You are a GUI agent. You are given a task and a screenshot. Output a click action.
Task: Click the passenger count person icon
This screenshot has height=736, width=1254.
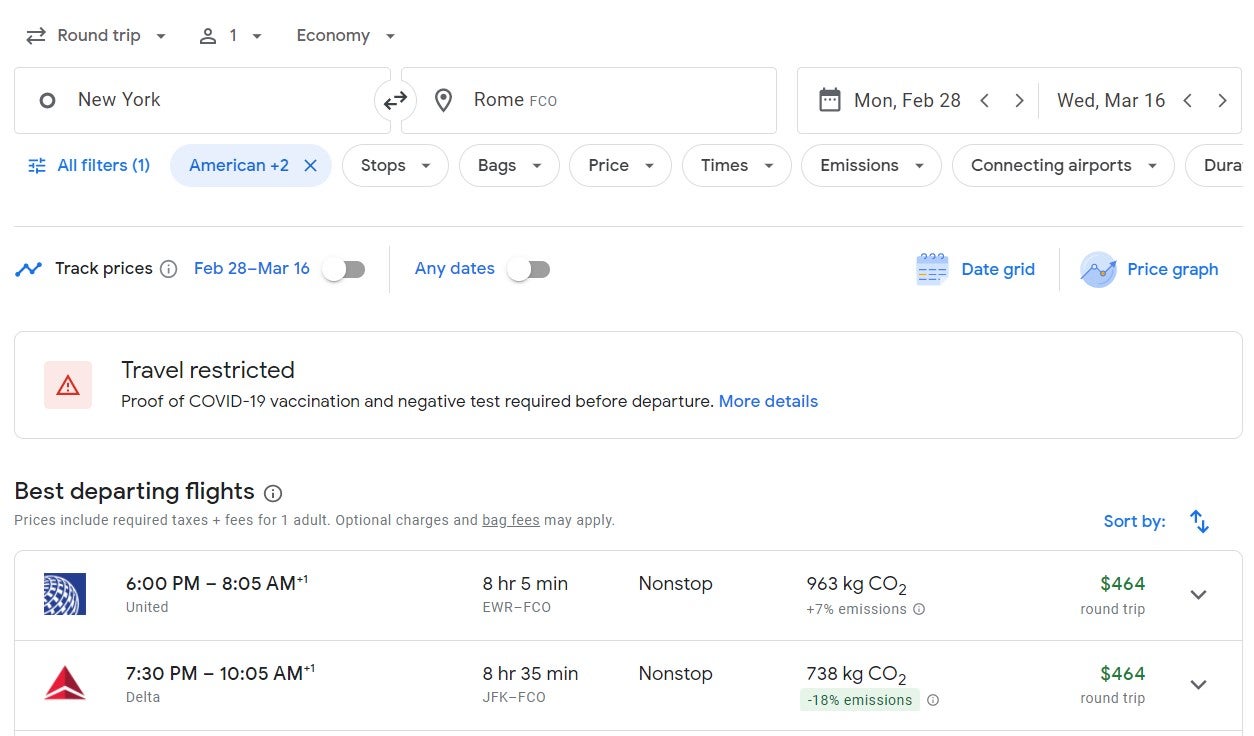[x=209, y=34]
